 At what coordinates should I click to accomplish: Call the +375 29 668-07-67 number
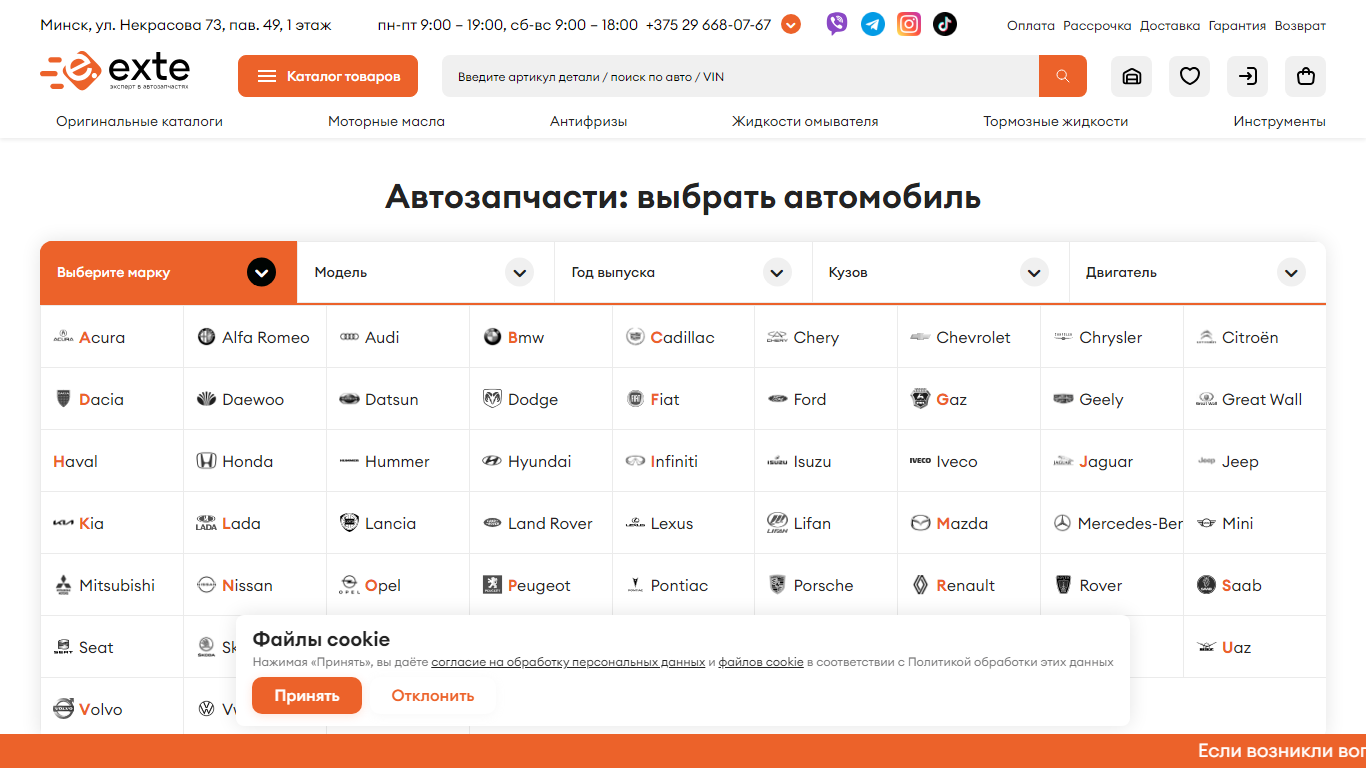coord(709,25)
